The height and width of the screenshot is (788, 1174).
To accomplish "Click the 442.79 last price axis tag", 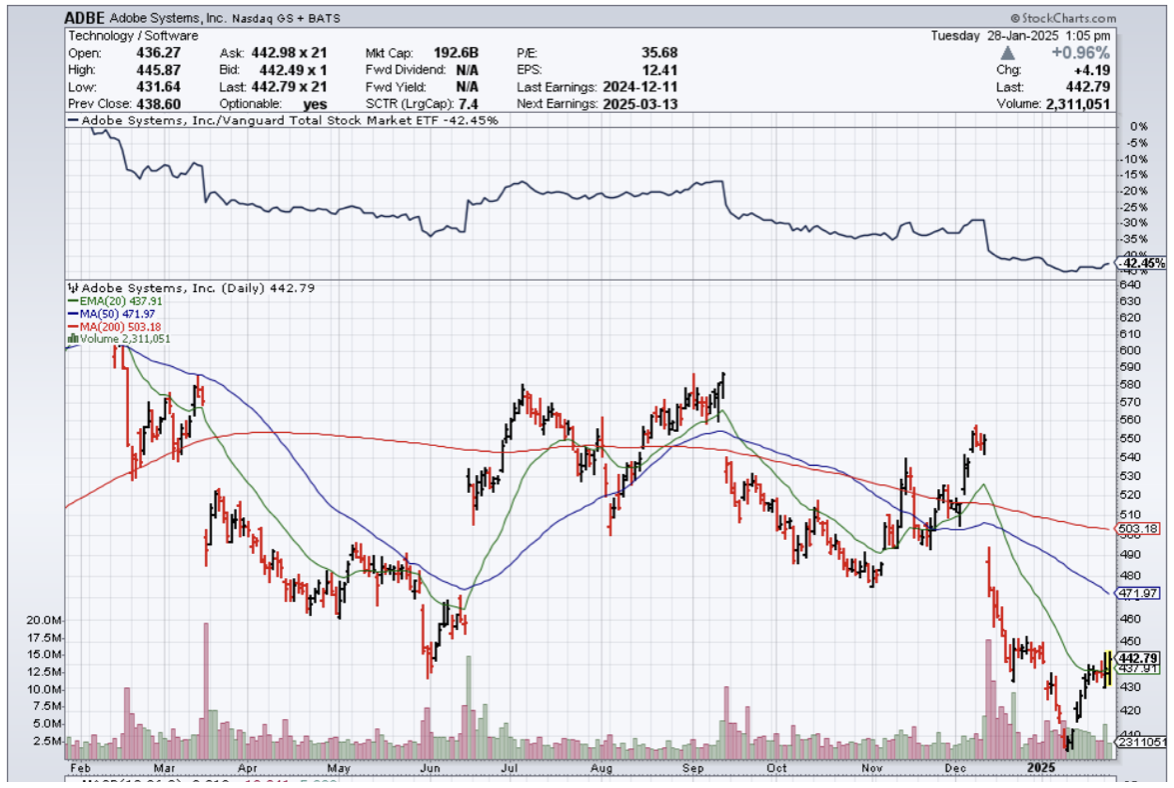I will (1141, 658).
